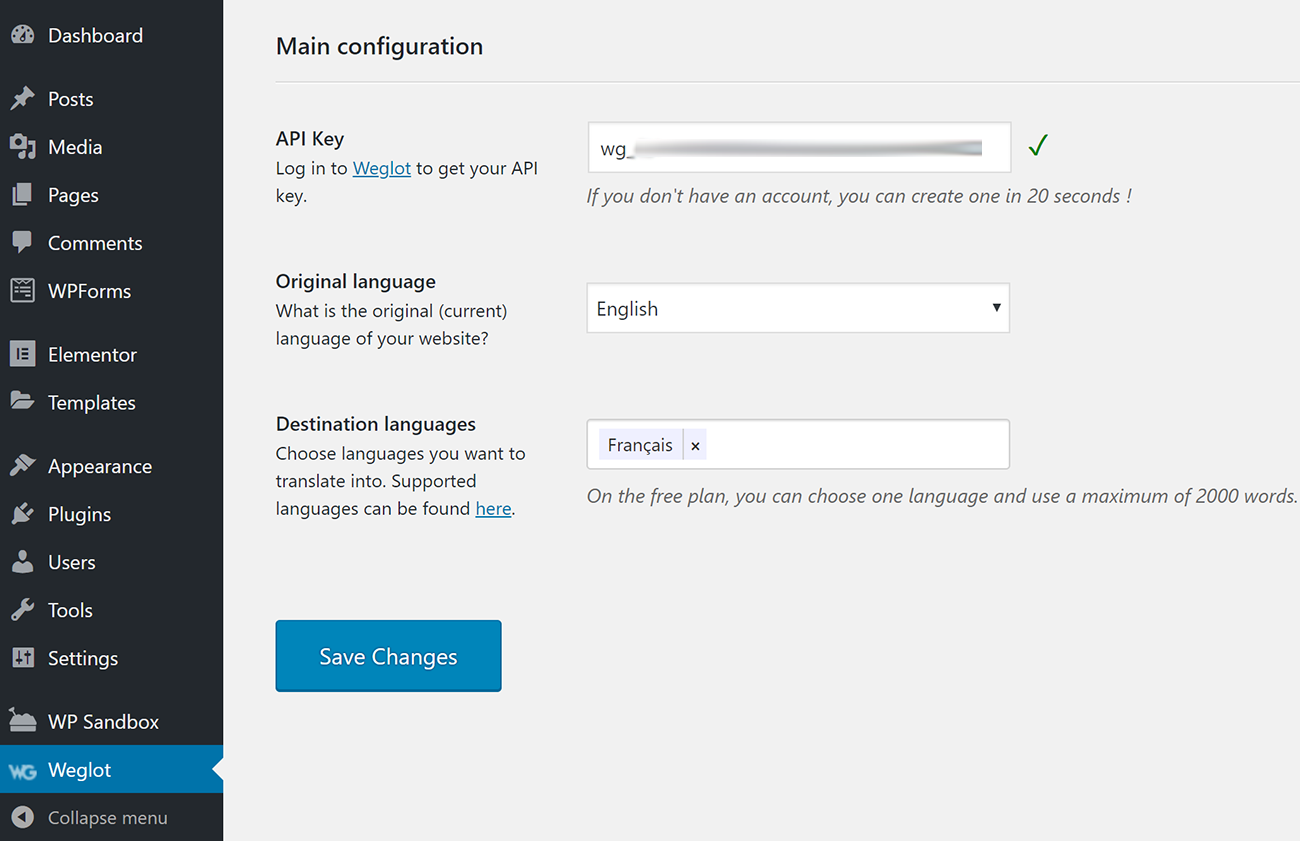Open the Media menu item
Image resolution: width=1300 pixels, height=841 pixels.
click(x=75, y=147)
